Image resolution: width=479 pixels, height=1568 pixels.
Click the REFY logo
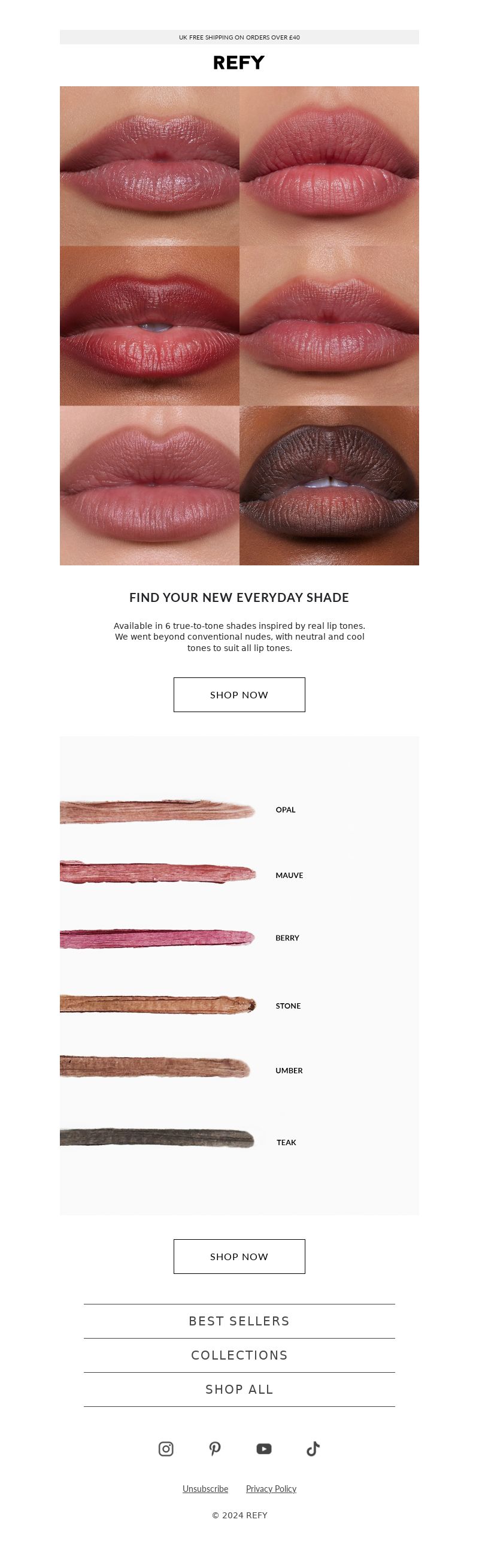pos(239,63)
